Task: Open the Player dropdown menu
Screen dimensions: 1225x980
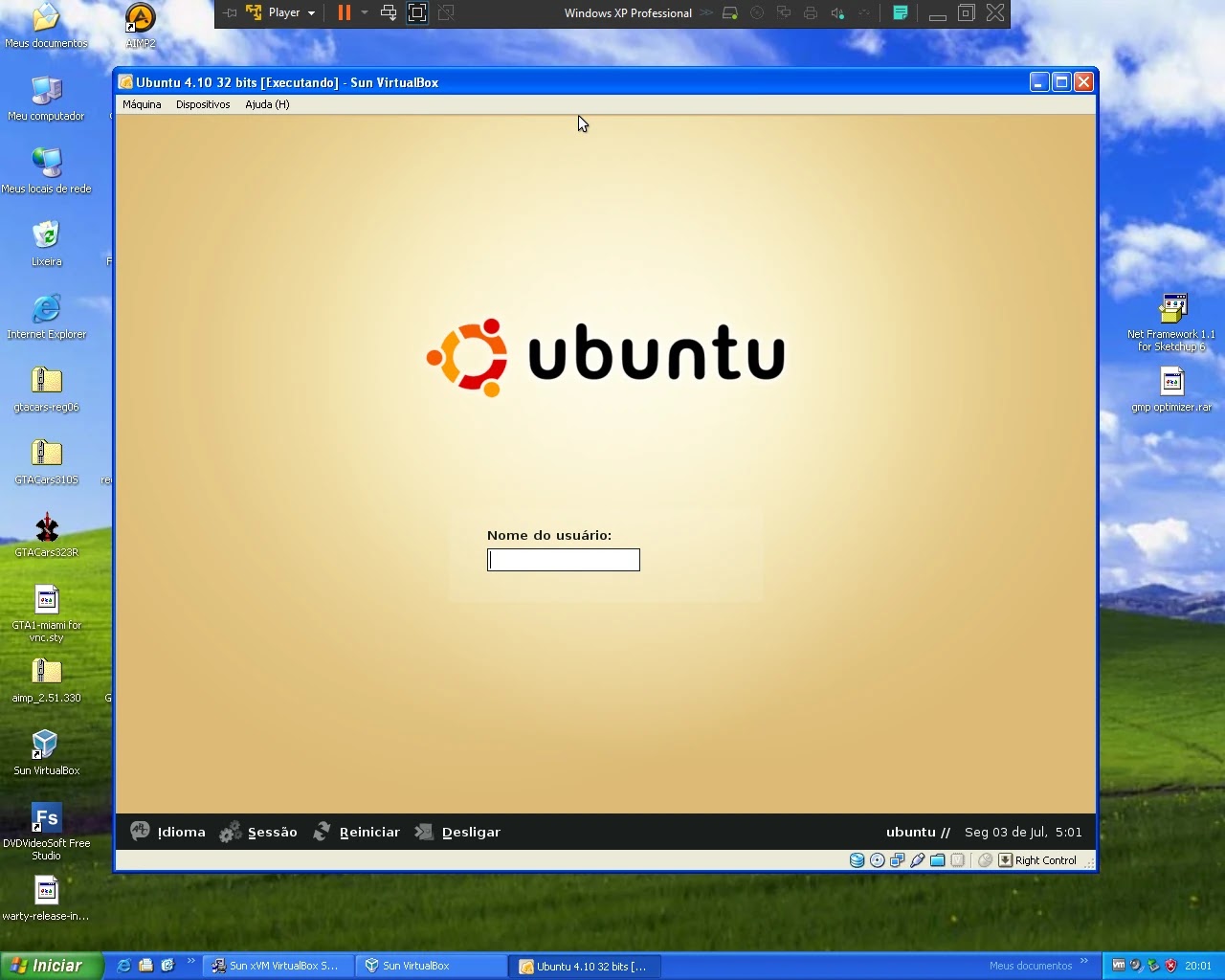Action: tap(281, 12)
